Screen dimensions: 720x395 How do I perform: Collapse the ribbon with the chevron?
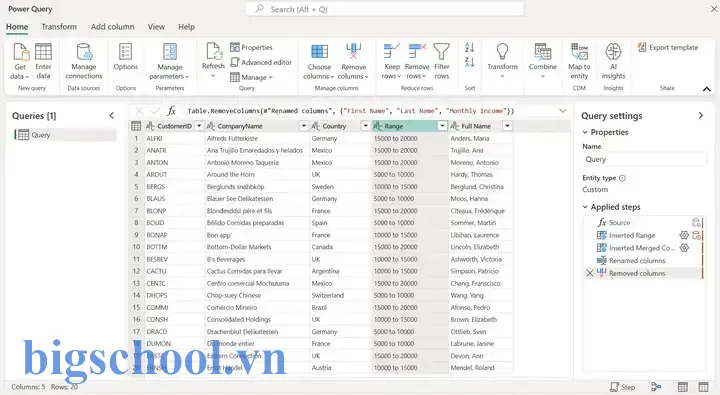point(707,89)
